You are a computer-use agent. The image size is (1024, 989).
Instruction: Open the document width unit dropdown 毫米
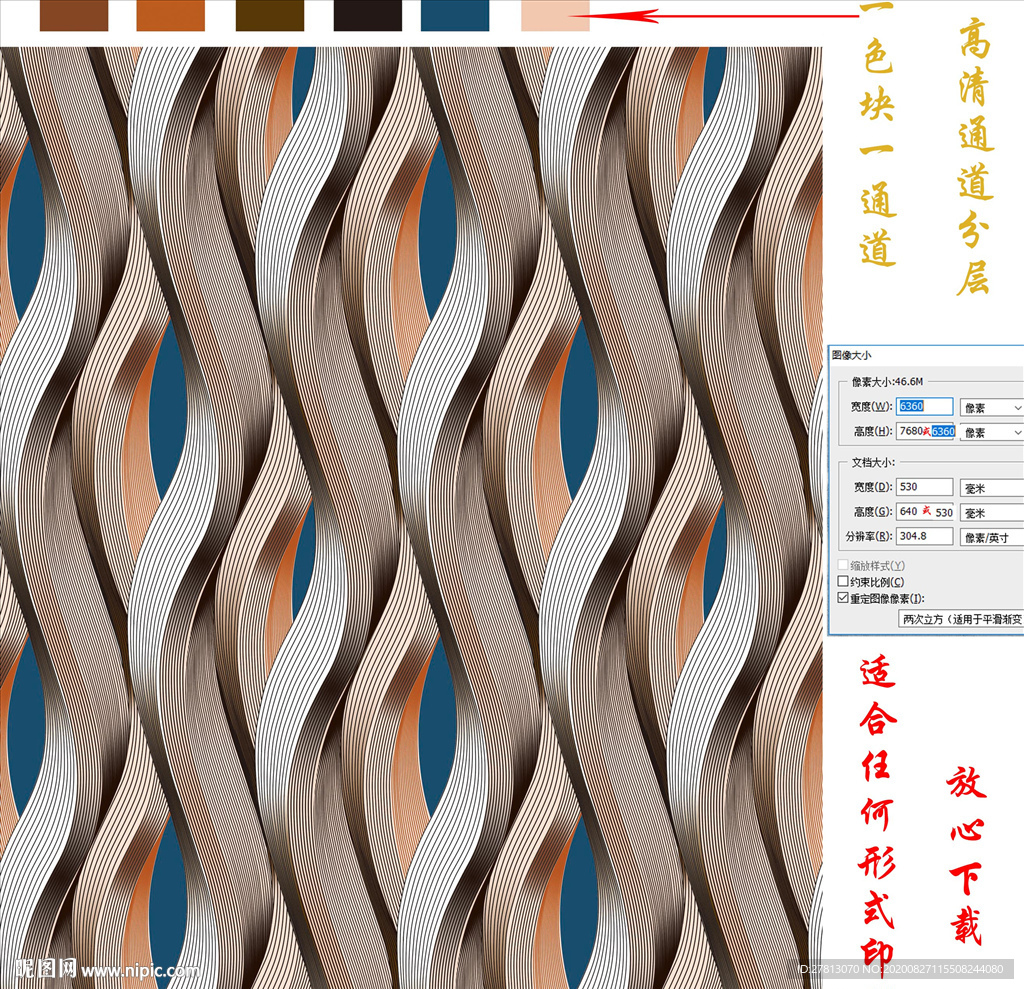coord(991,488)
